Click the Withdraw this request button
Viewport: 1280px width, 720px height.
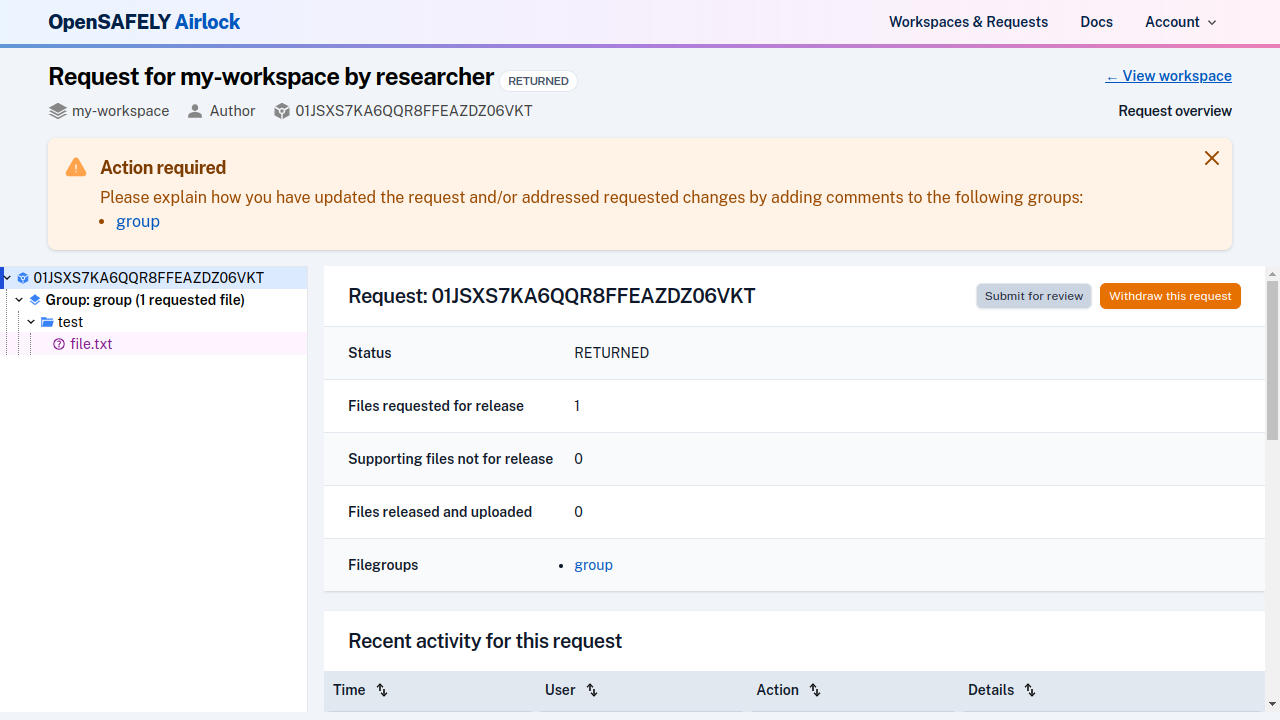(x=1170, y=296)
